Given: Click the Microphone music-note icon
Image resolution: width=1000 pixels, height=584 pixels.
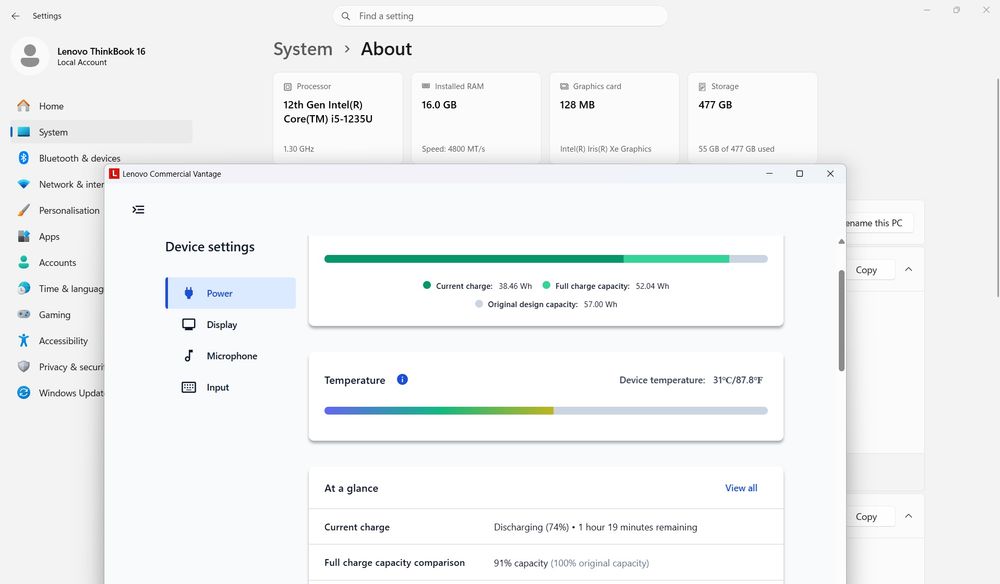Looking at the screenshot, I should [x=189, y=356].
